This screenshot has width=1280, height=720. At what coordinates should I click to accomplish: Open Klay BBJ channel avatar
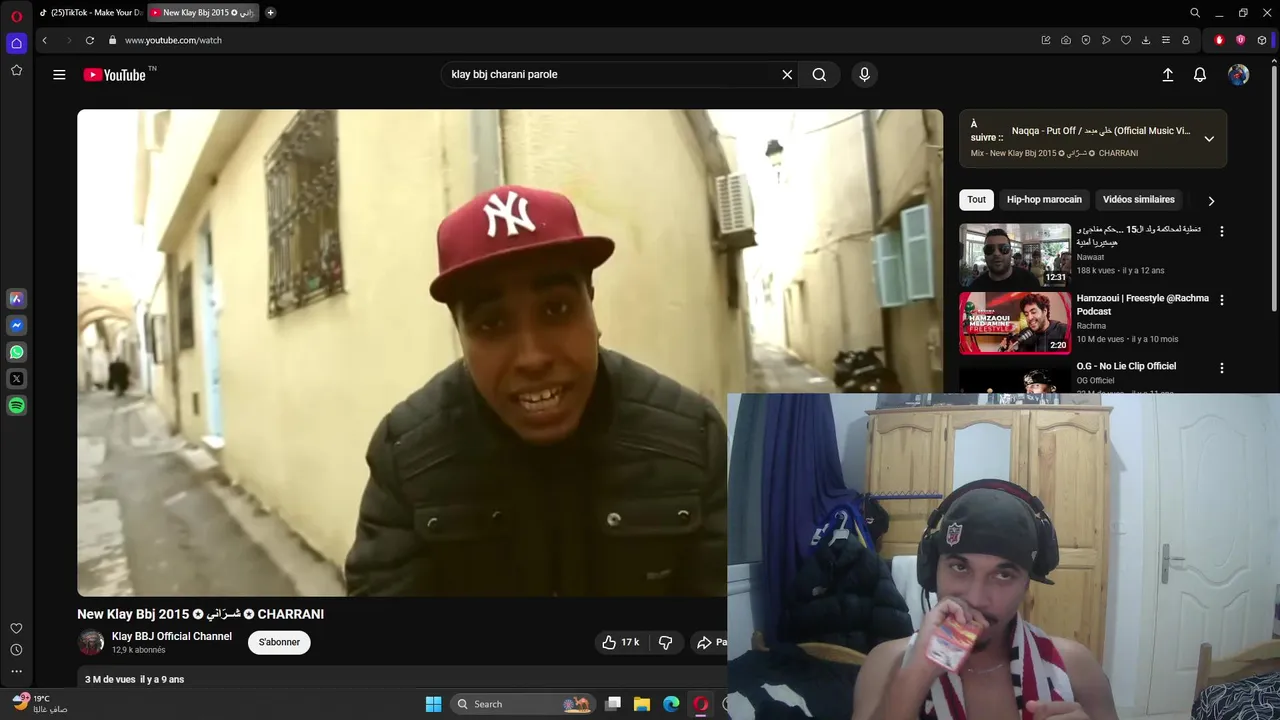coord(91,642)
